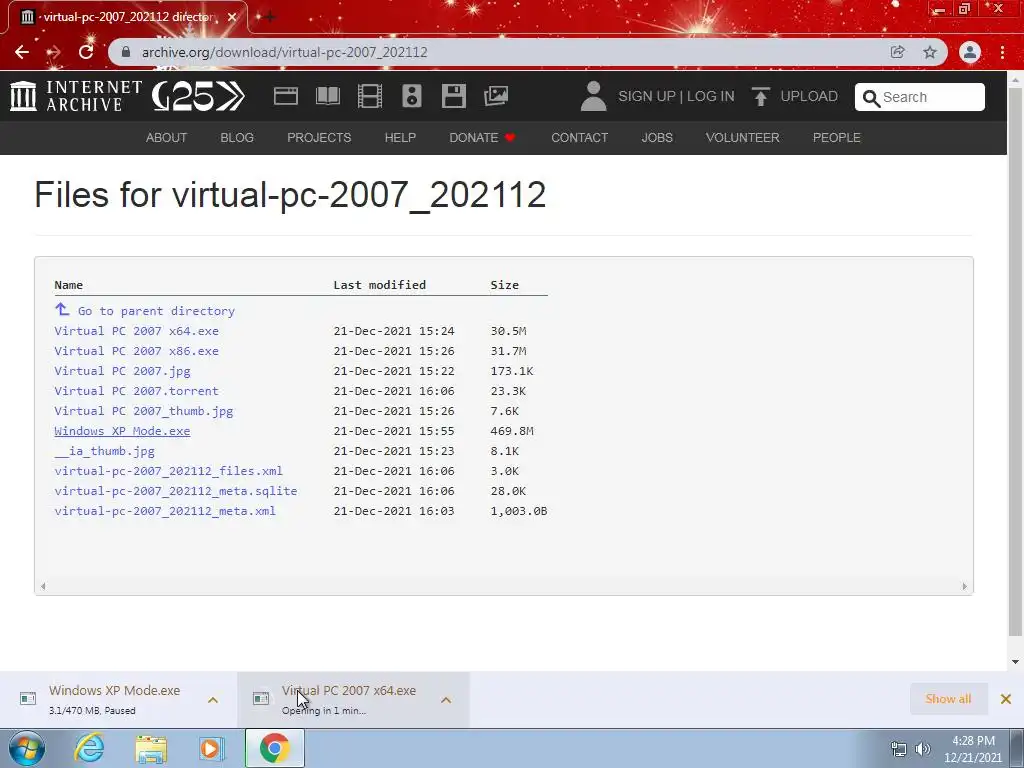Open the DONATE menu item
This screenshot has width=1024, height=768.
(x=483, y=138)
